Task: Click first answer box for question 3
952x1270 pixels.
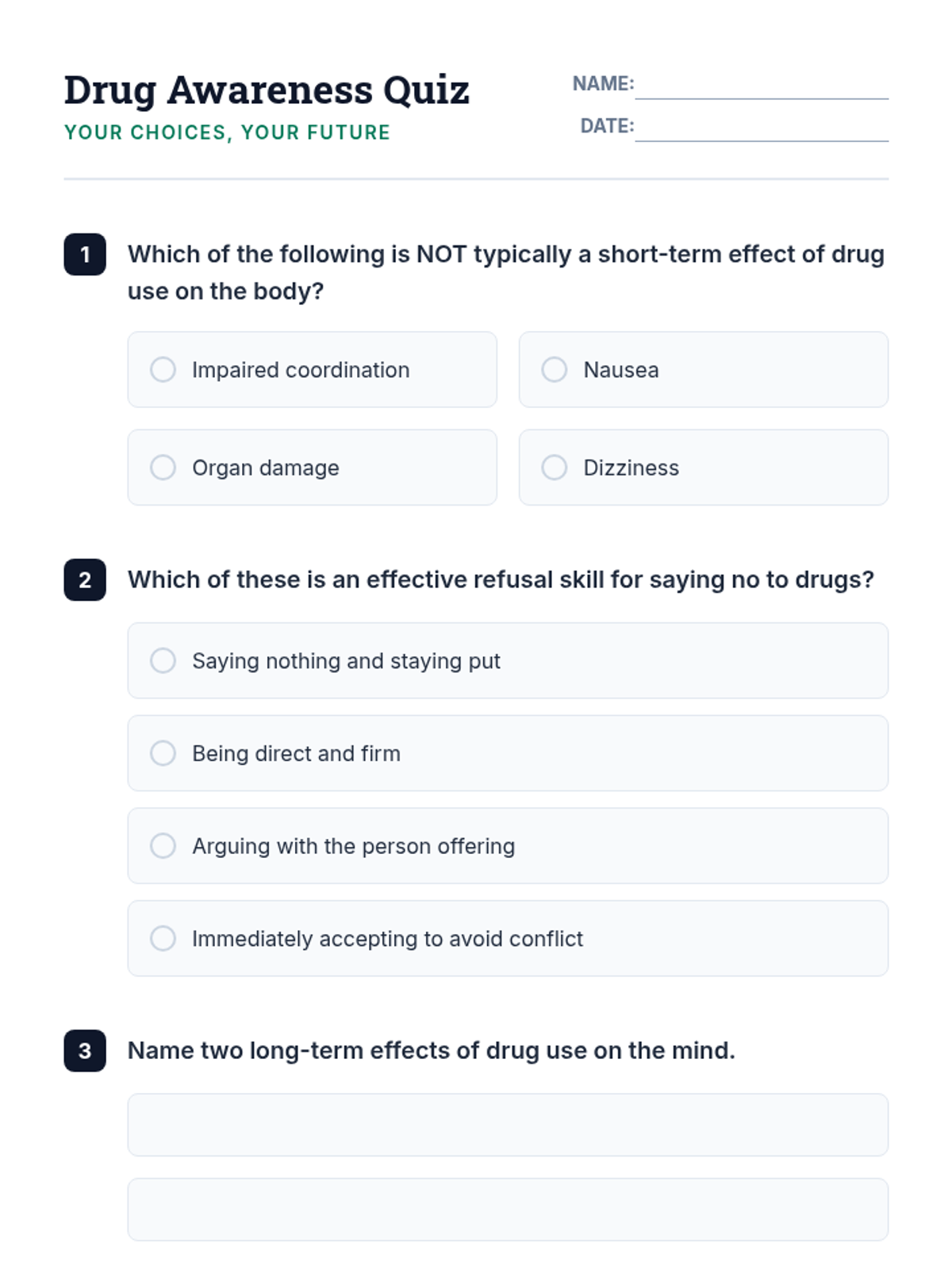Action: [x=508, y=1125]
